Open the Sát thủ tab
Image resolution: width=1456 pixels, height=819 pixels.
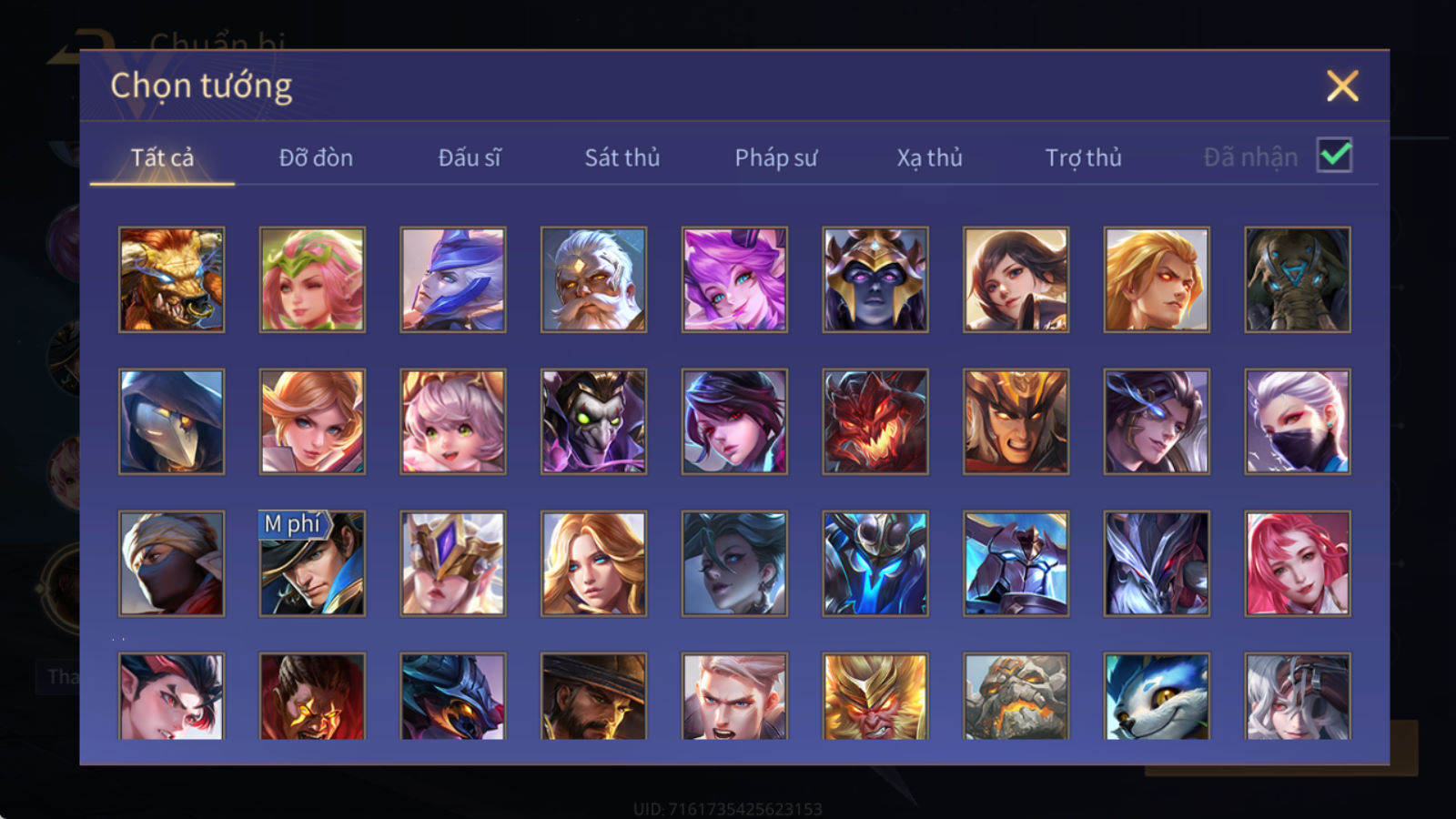click(x=622, y=157)
